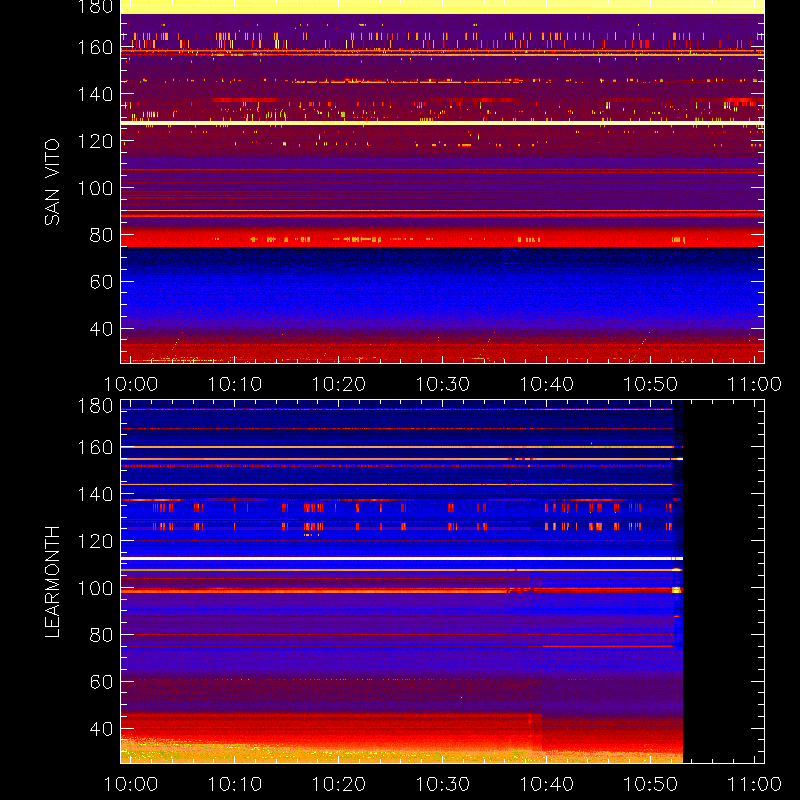Click the 10:30 time label under Learmonth plot
The image size is (800, 800).
[x=443, y=784]
